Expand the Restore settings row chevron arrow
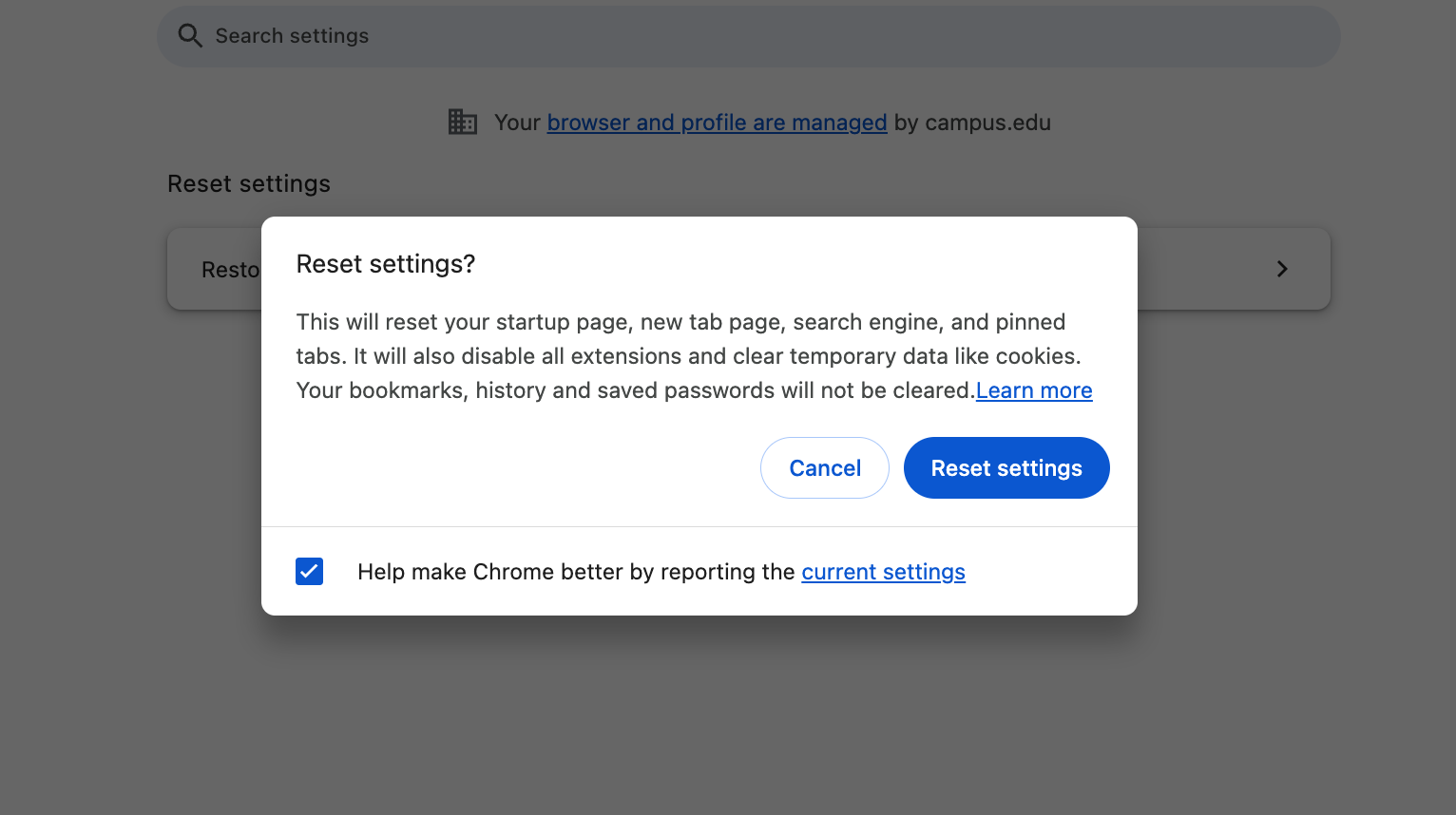 [1282, 269]
